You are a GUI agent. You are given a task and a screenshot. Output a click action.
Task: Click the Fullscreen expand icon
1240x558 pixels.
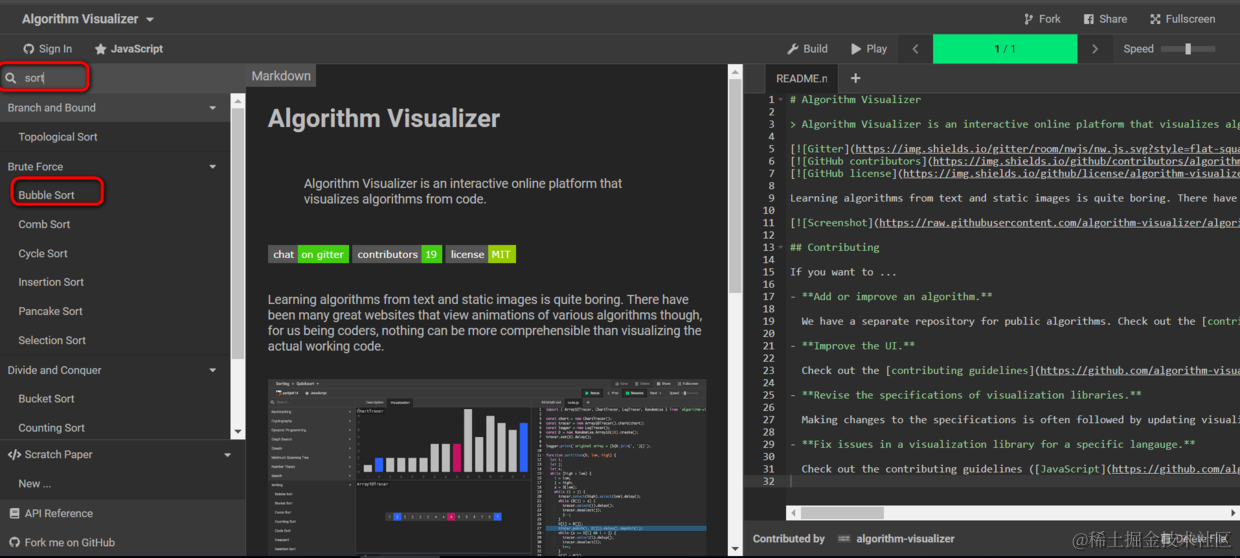[x=1156, y=19]
